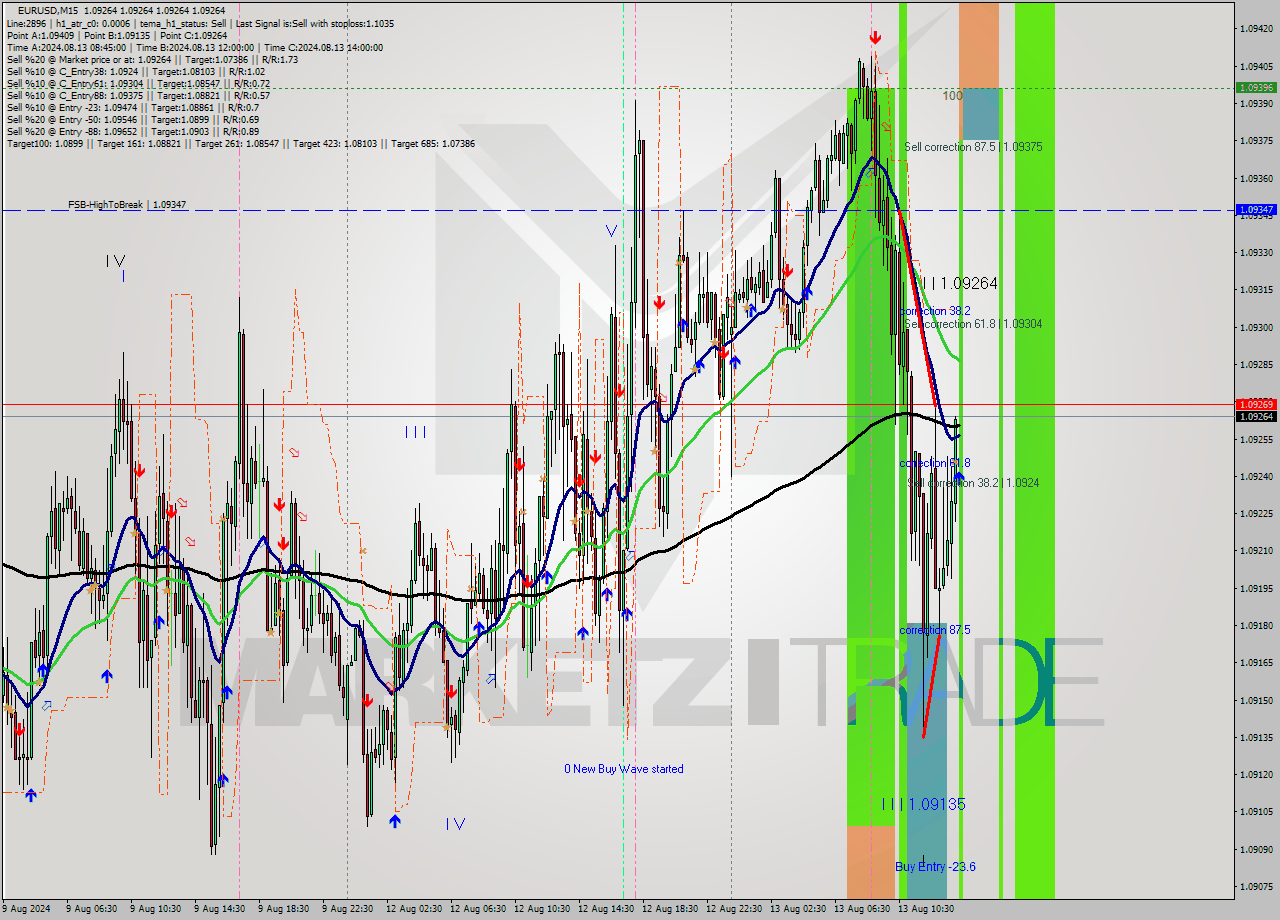
Task: Click the 'Buy Entry -23.6' label
Action: pos(935,867)
